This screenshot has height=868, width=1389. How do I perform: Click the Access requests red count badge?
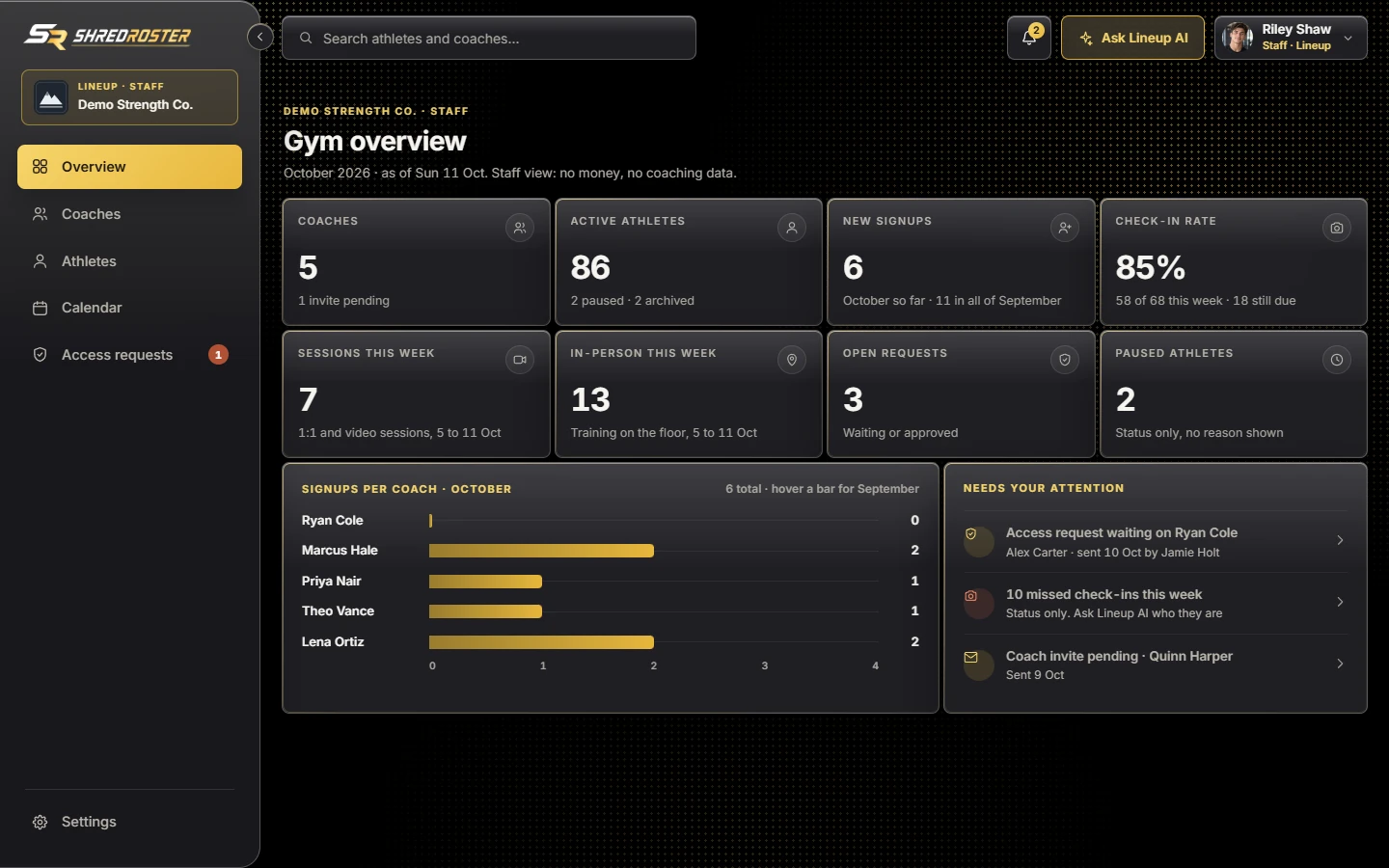[218, 355]
